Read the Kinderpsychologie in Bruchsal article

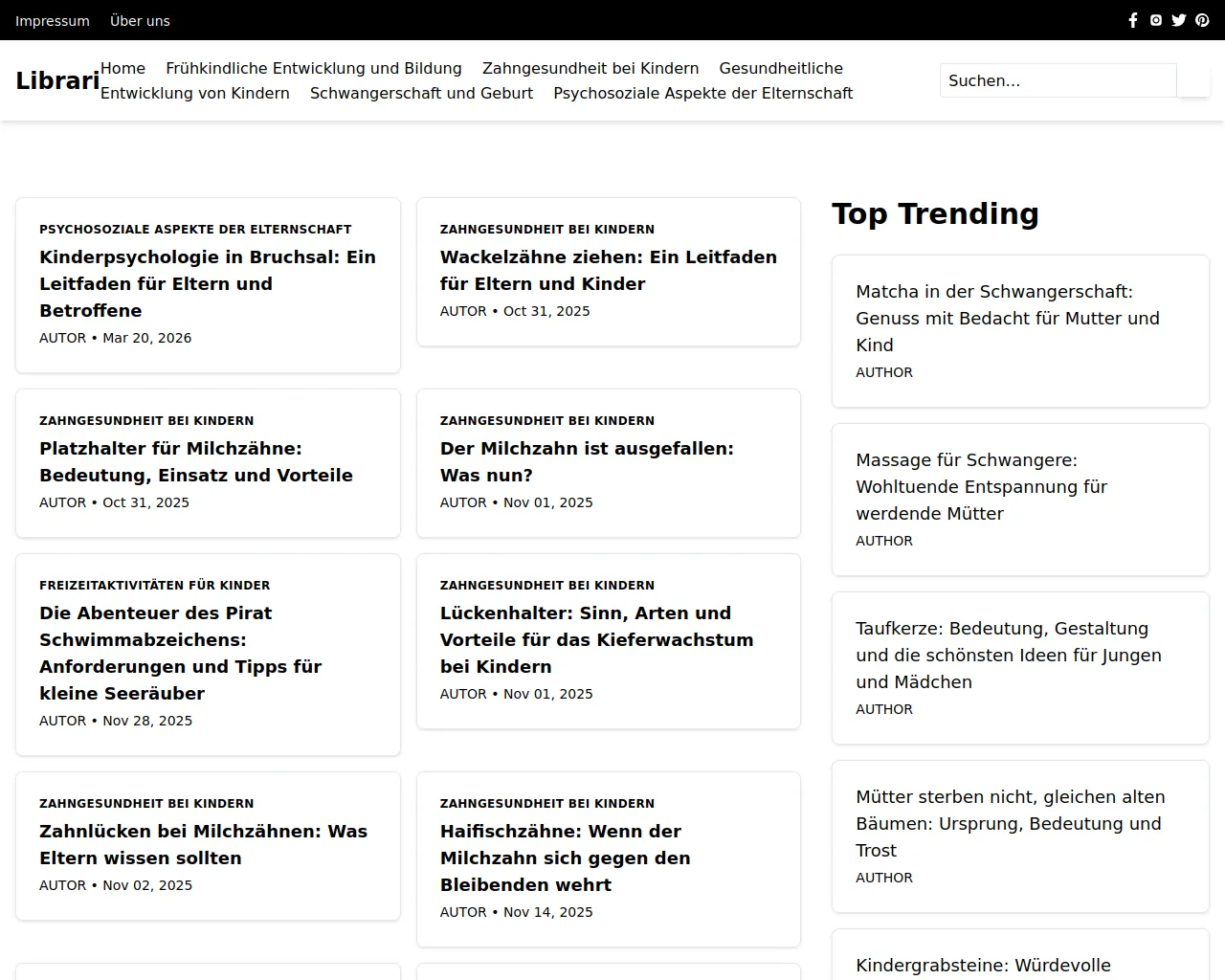point(208,283)
